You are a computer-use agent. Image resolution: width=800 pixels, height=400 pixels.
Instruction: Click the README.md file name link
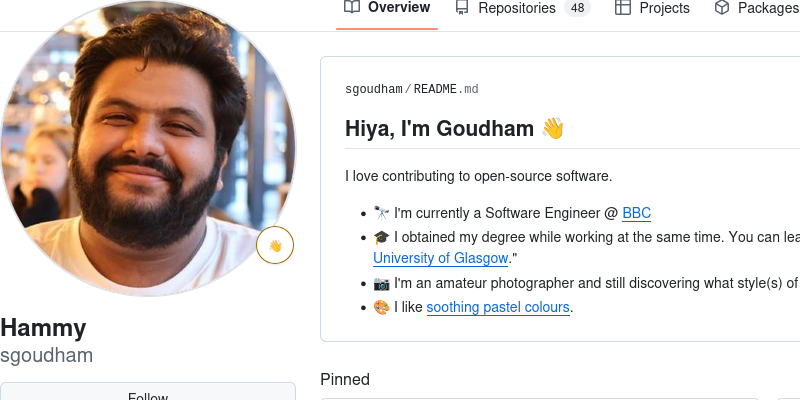446,89
